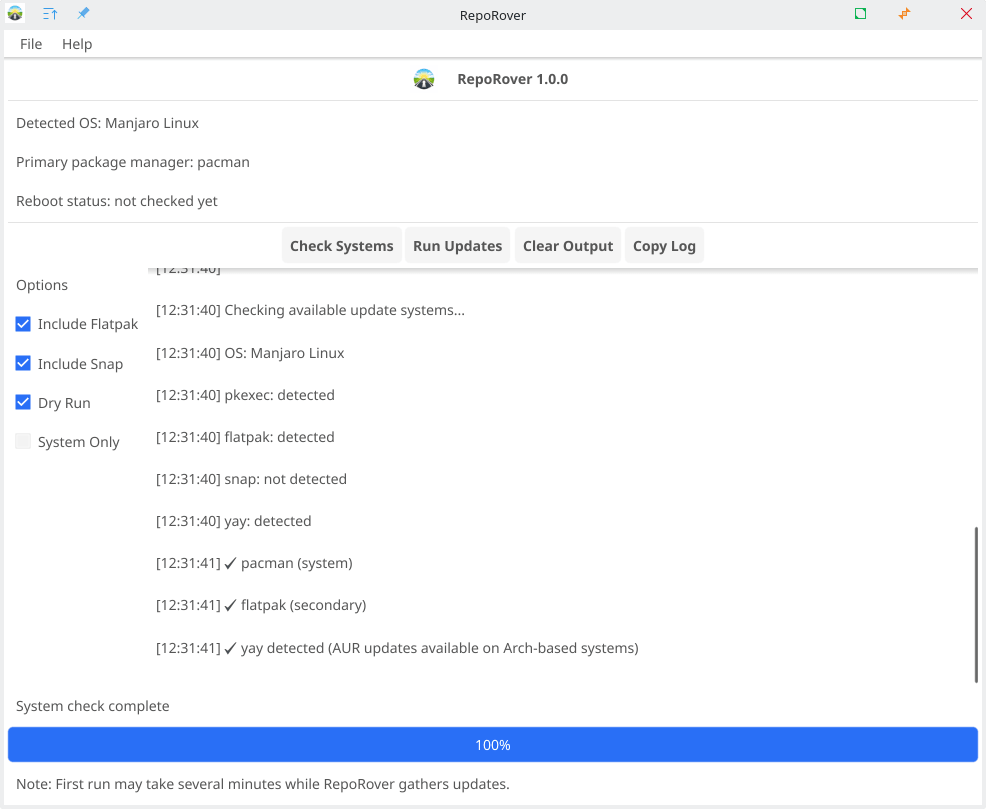Viewport: 986px width, 809px height.
Task: Open the Help menu
Action: click(77, 44)
